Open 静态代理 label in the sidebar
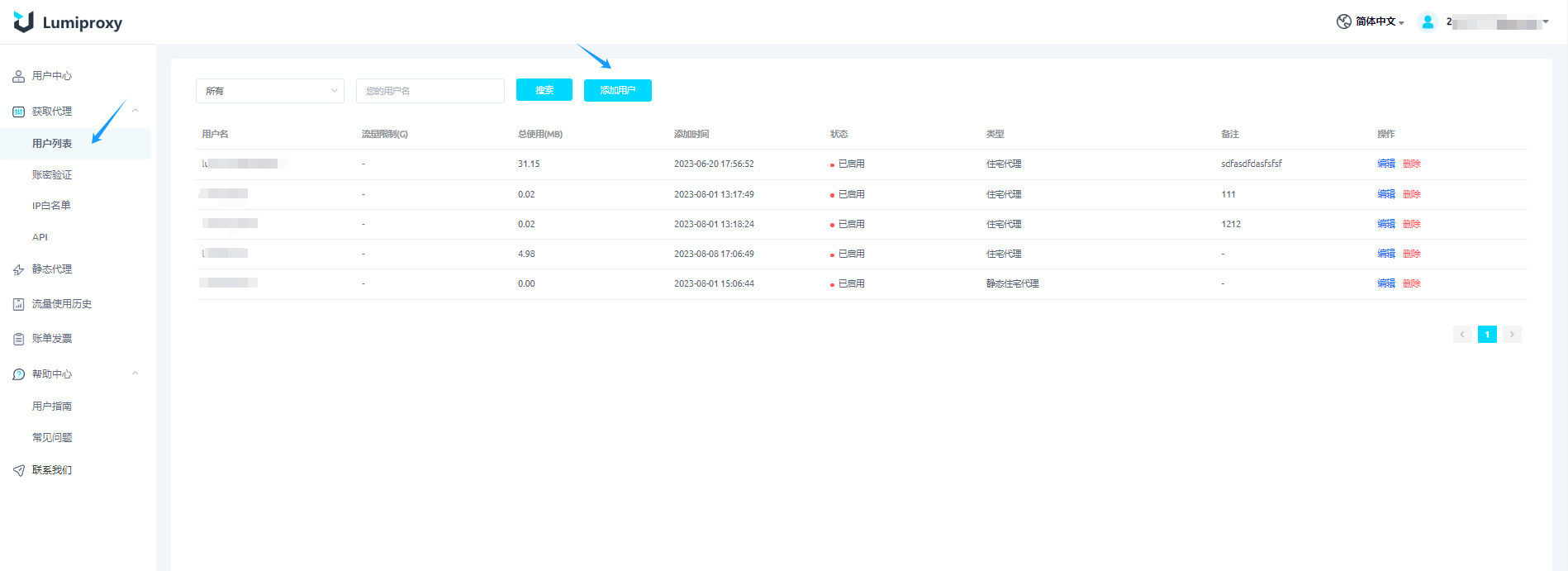Screen dimensions: 1568x571 pyautogui.click(x=52, y=269)
